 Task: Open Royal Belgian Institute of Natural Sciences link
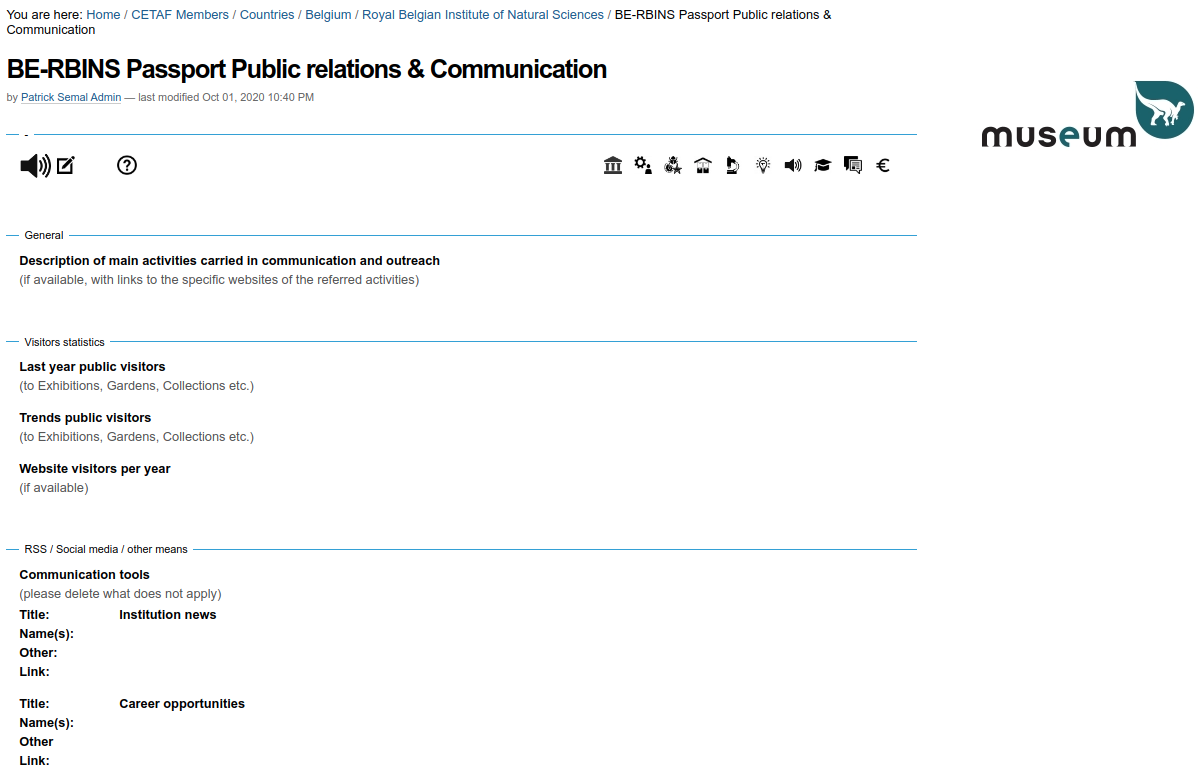(483, 15)
